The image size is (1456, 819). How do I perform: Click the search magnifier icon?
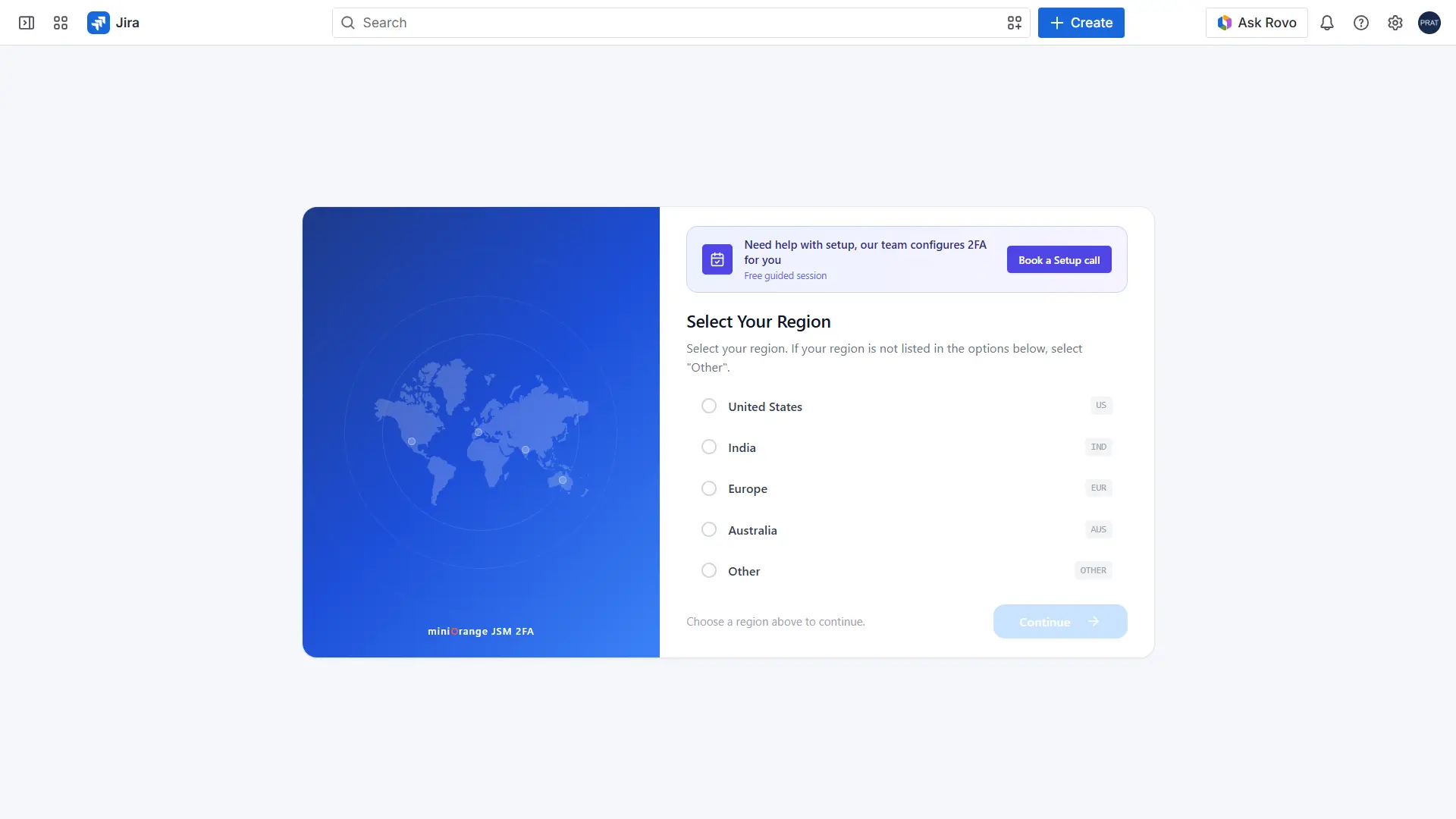[348, 23]
